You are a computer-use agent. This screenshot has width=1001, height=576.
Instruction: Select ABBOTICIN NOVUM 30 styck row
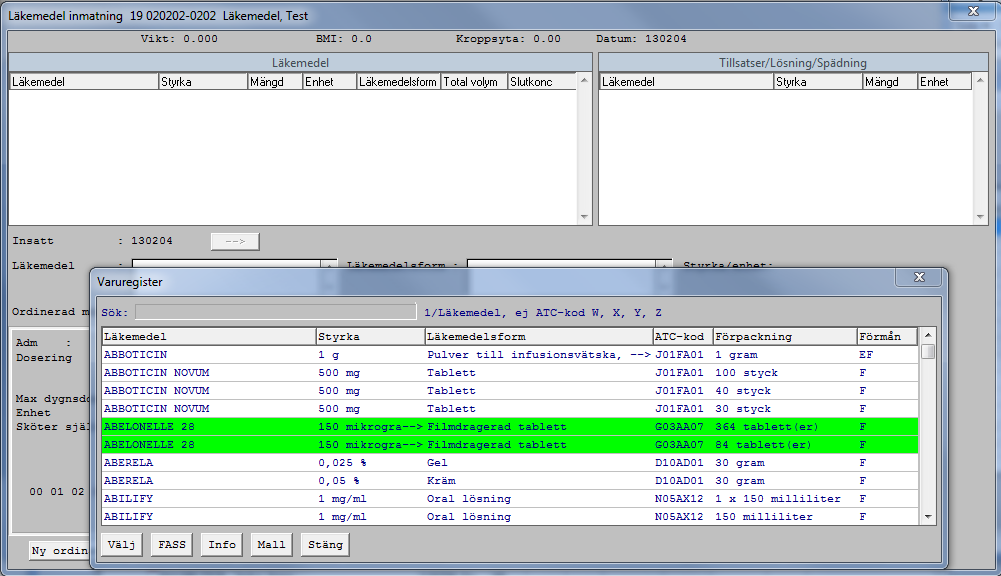tap(509, 408)
